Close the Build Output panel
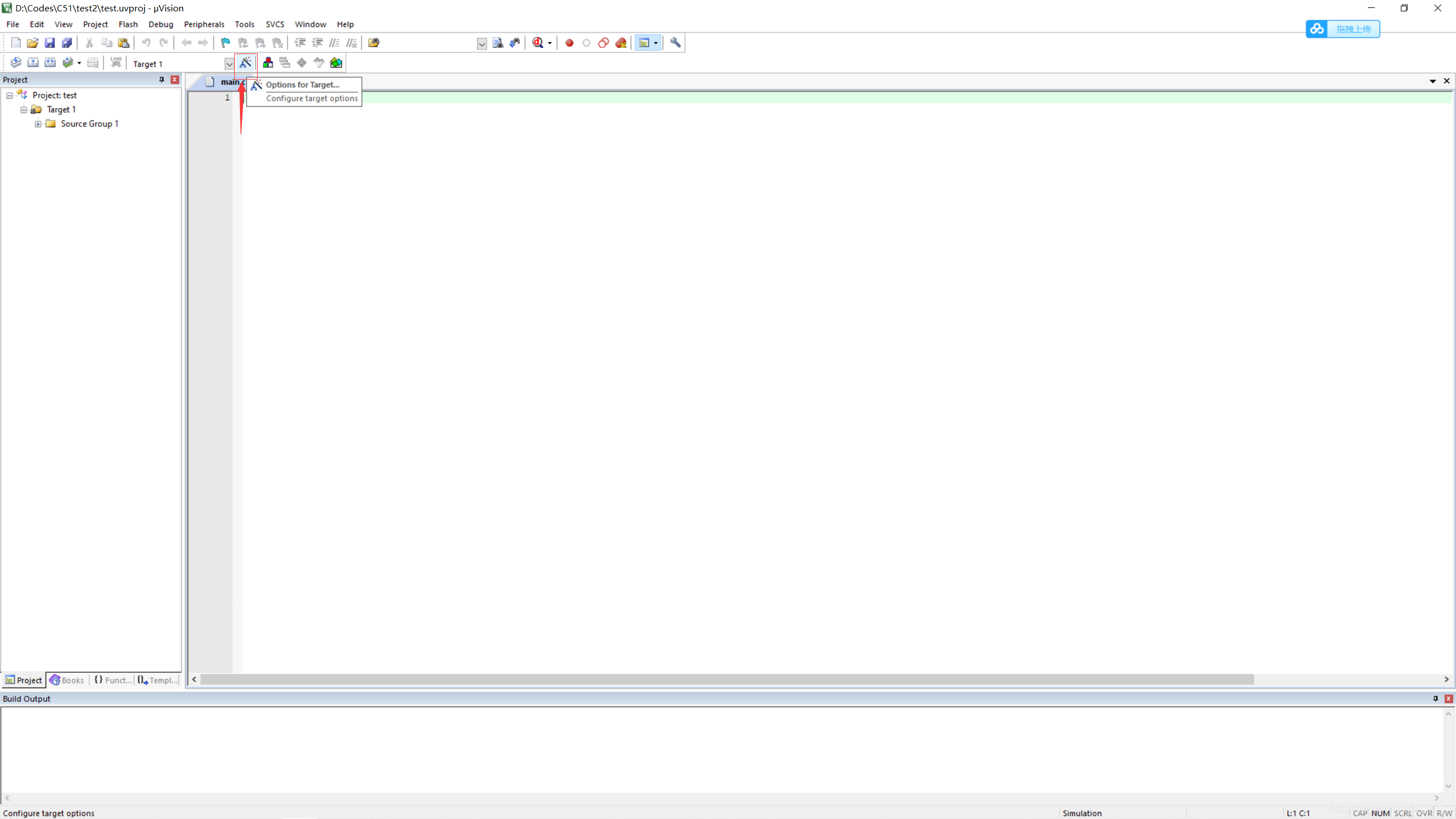Image resolution: width=1456 pixels, height=819 pixels. coord(1449,698)
